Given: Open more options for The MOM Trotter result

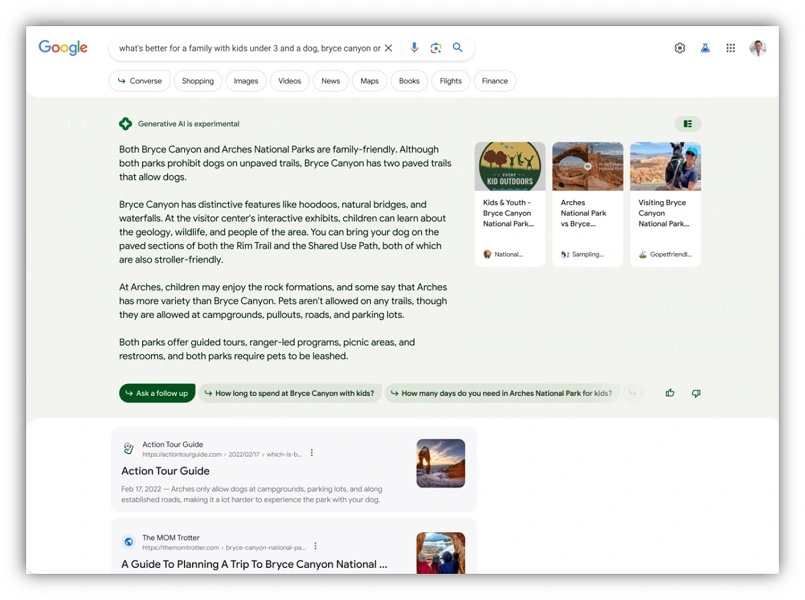Looking at the screenshot, I should point(316,546).
